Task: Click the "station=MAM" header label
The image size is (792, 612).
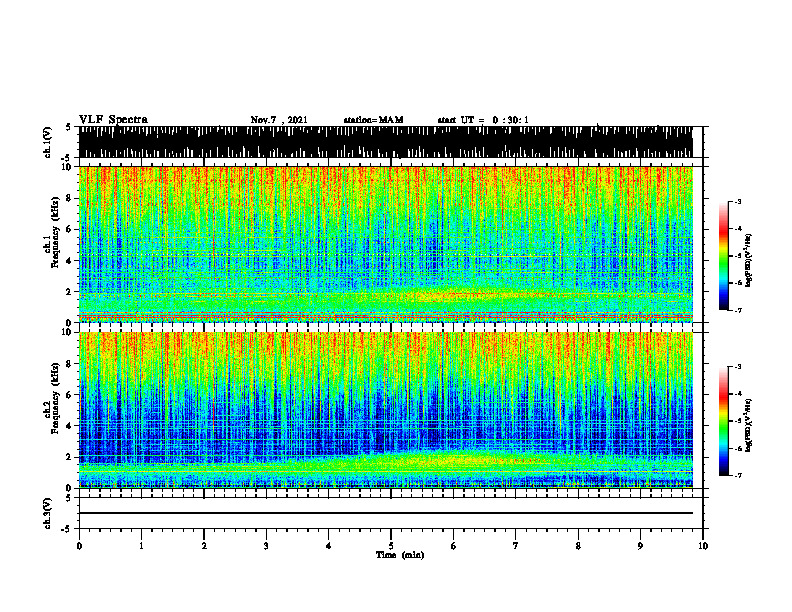Action: pos(373,120)
